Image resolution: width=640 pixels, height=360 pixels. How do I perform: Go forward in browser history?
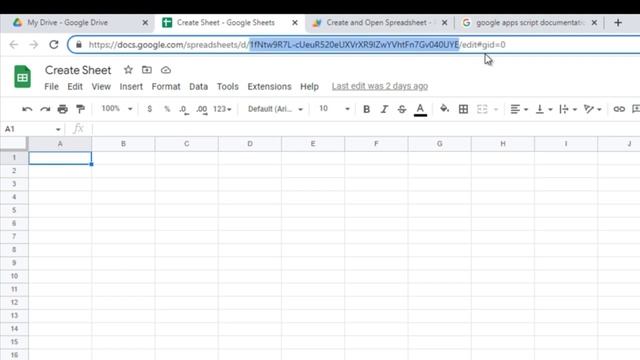(33, 44)
